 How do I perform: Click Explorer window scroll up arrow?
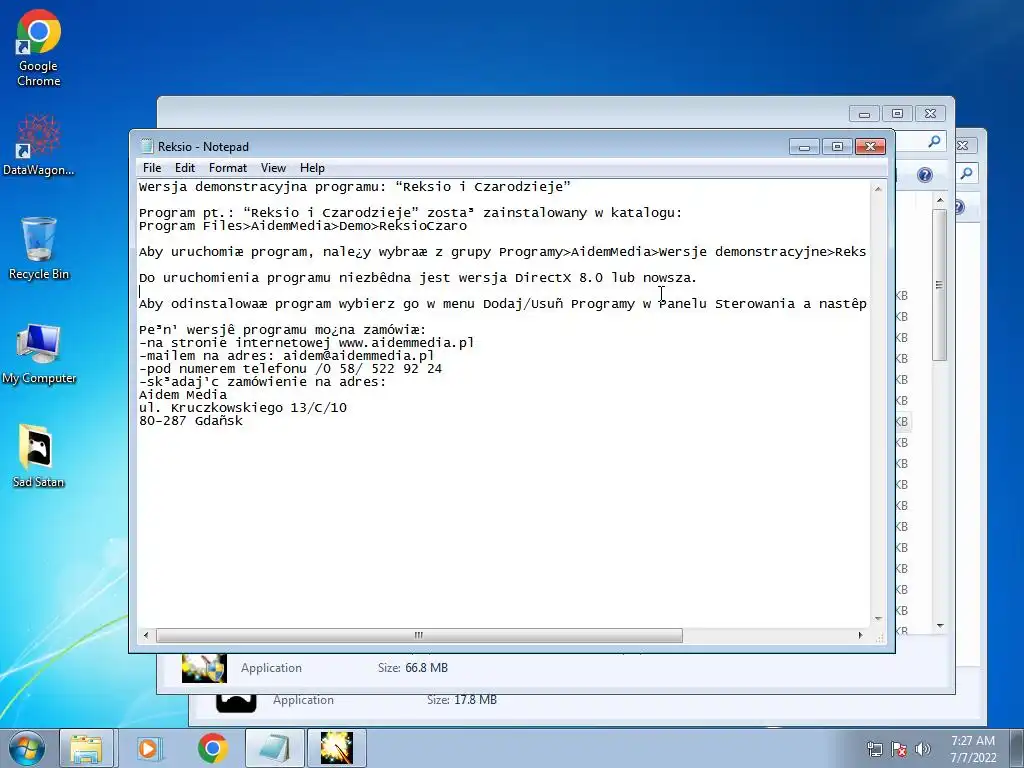[x=940, y=200]
